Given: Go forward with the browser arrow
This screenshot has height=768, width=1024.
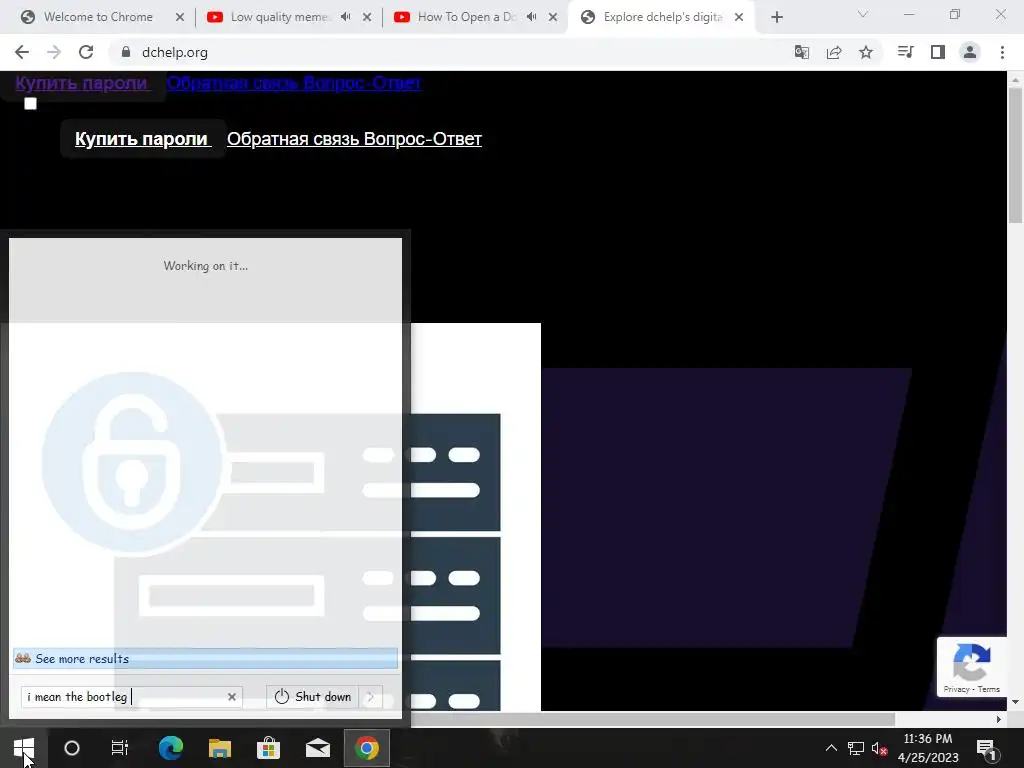Looking at the screenshot, I should coord(54,52).
